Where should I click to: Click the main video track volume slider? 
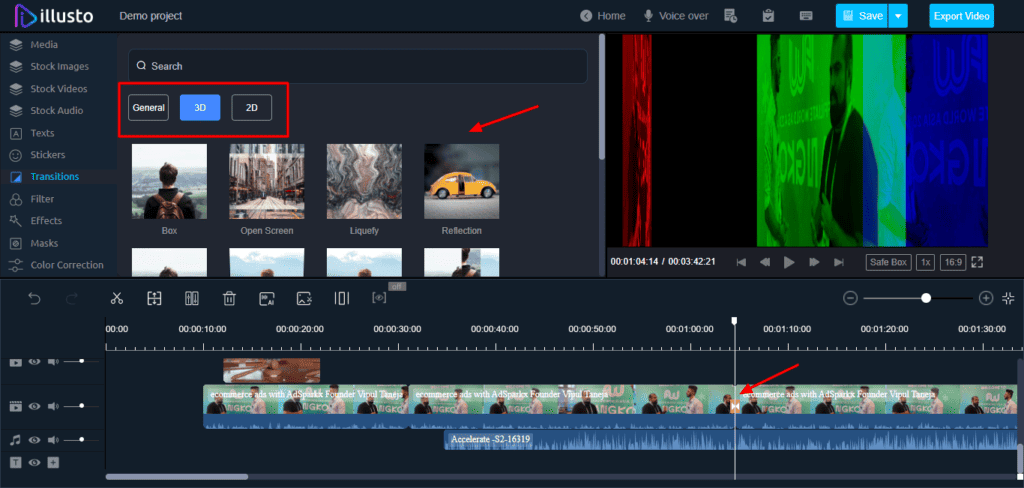coord(82,406)
